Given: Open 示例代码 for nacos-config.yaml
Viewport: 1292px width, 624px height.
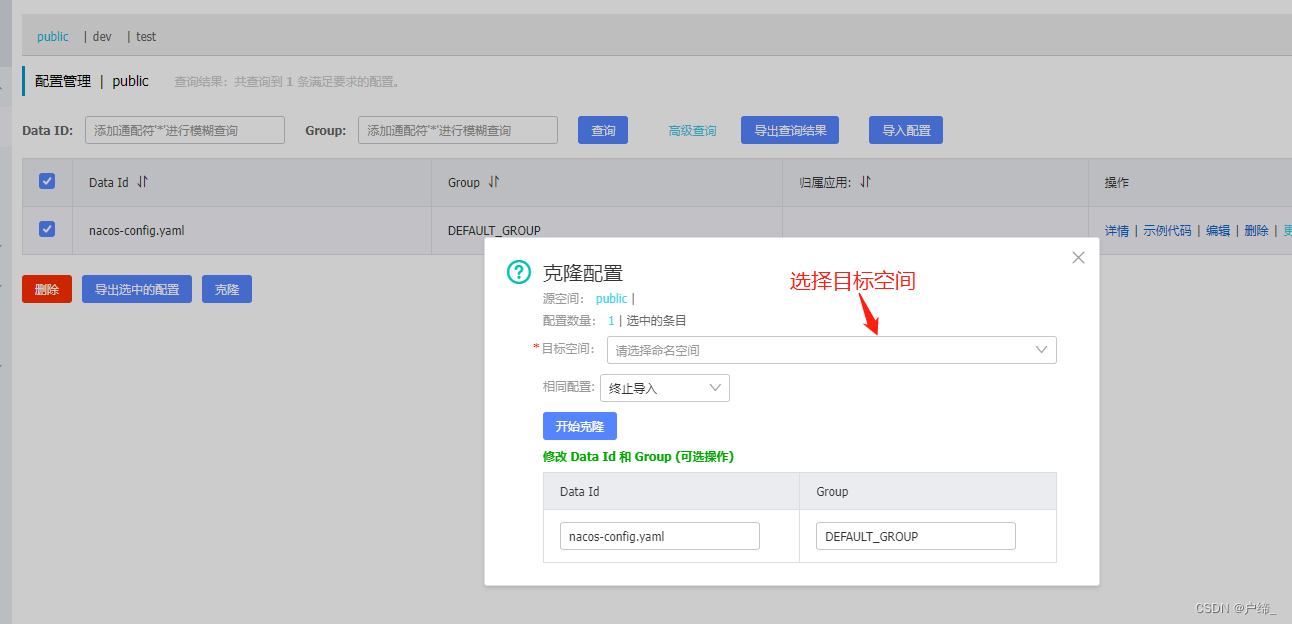Looking at the screenshot, I should pos(1168,229).
